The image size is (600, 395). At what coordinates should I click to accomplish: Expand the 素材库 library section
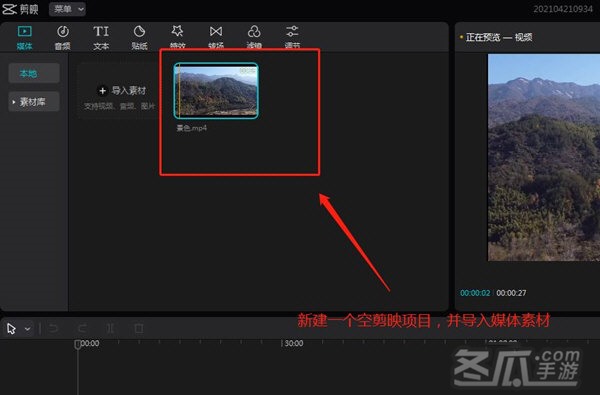(x=34, y=102)
